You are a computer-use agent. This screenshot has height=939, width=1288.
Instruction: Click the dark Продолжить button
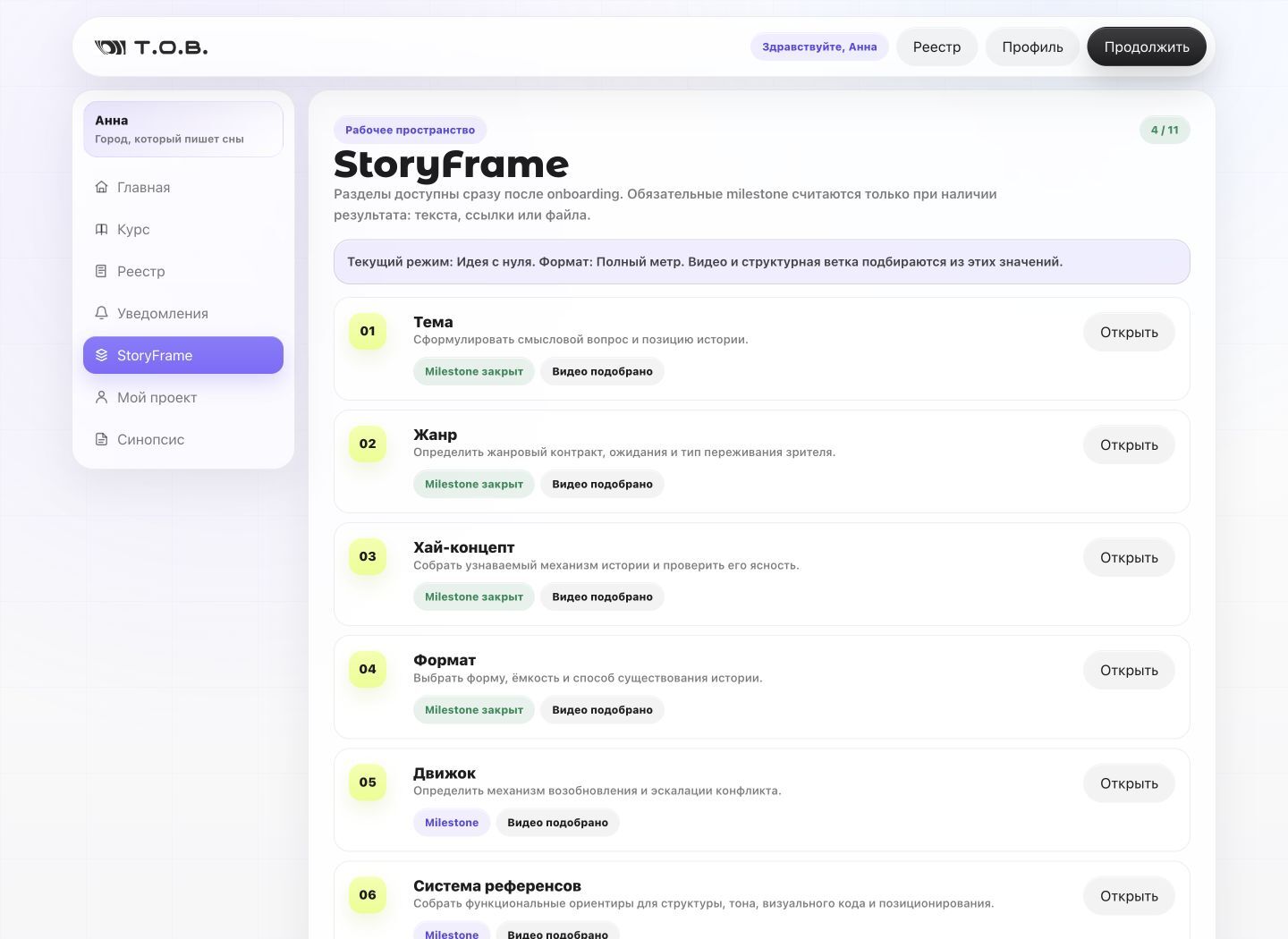point(1147,47)
